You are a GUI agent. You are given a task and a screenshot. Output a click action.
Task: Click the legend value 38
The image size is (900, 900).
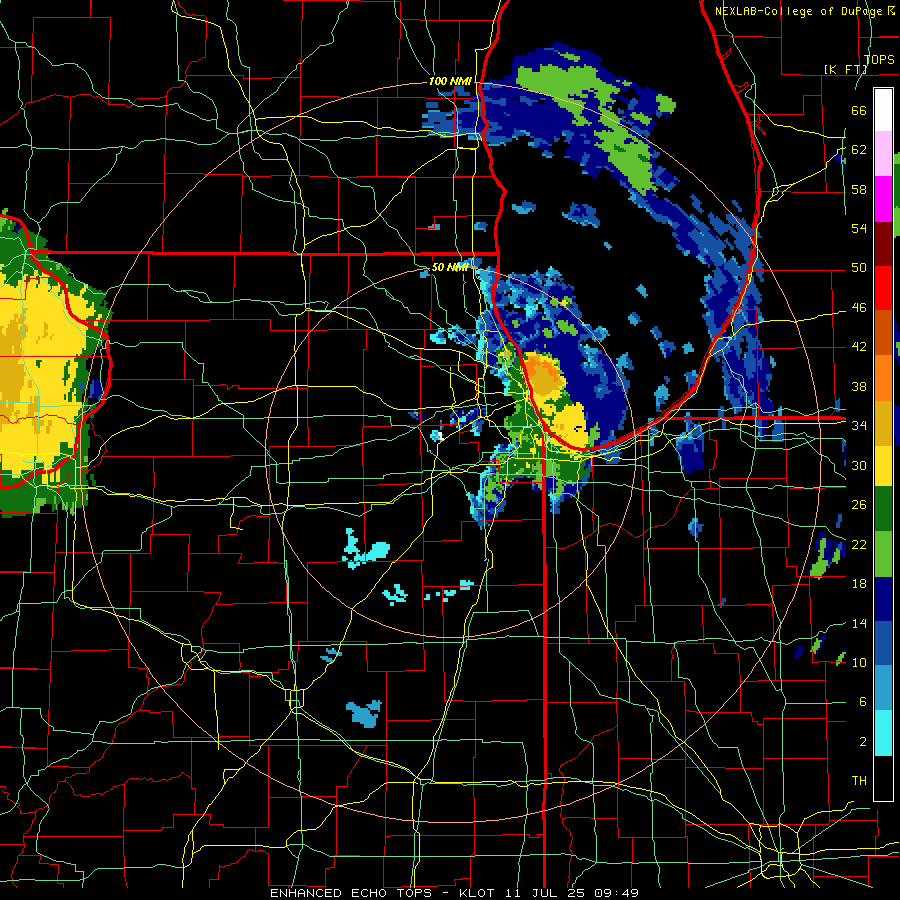coord(859,386)
